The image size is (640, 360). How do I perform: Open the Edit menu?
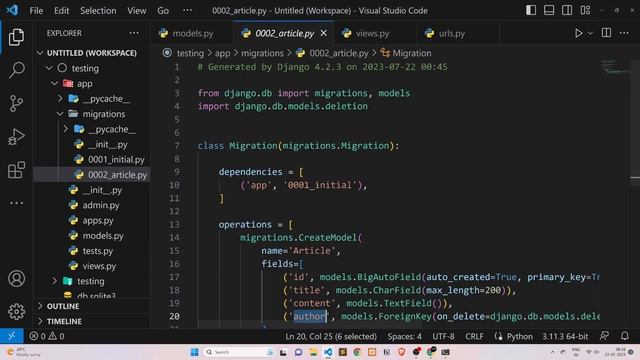pos(62,11)
